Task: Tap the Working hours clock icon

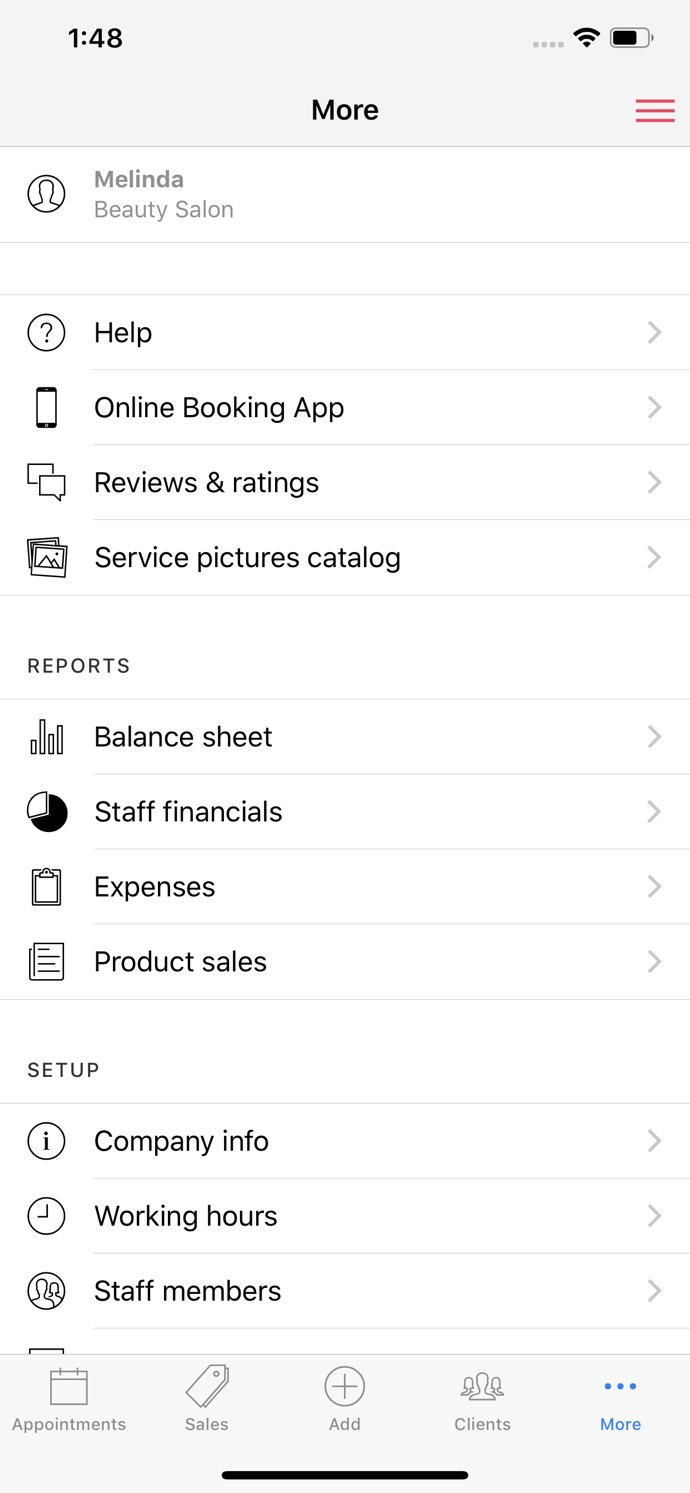Action: pyautogui.click(x=46, y=1216)
